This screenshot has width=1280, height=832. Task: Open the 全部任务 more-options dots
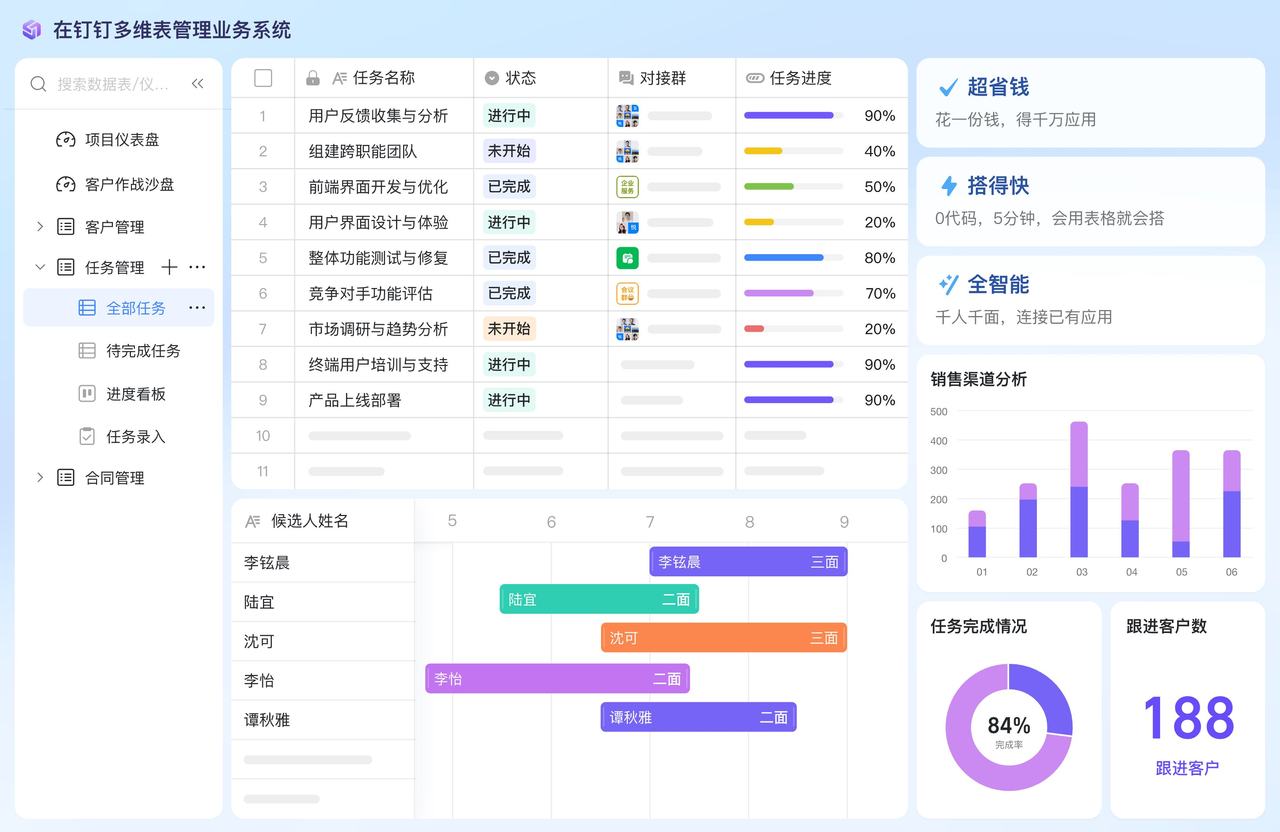point(197,308)
